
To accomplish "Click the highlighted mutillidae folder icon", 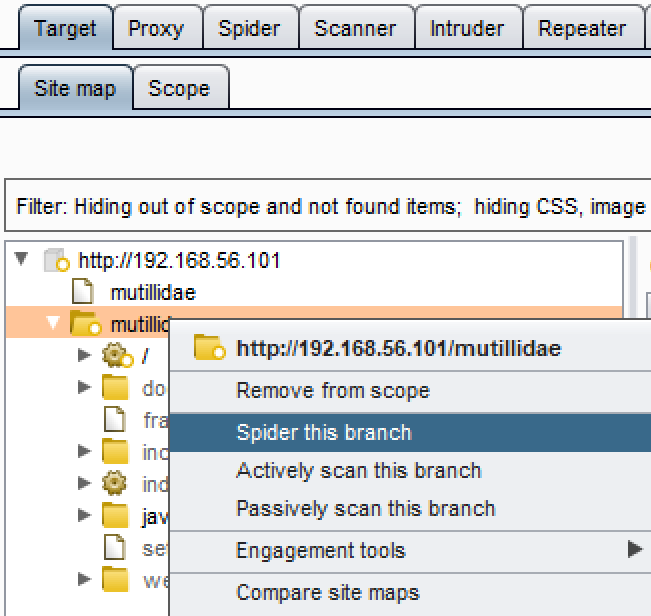I will click(x=85, y=323).
